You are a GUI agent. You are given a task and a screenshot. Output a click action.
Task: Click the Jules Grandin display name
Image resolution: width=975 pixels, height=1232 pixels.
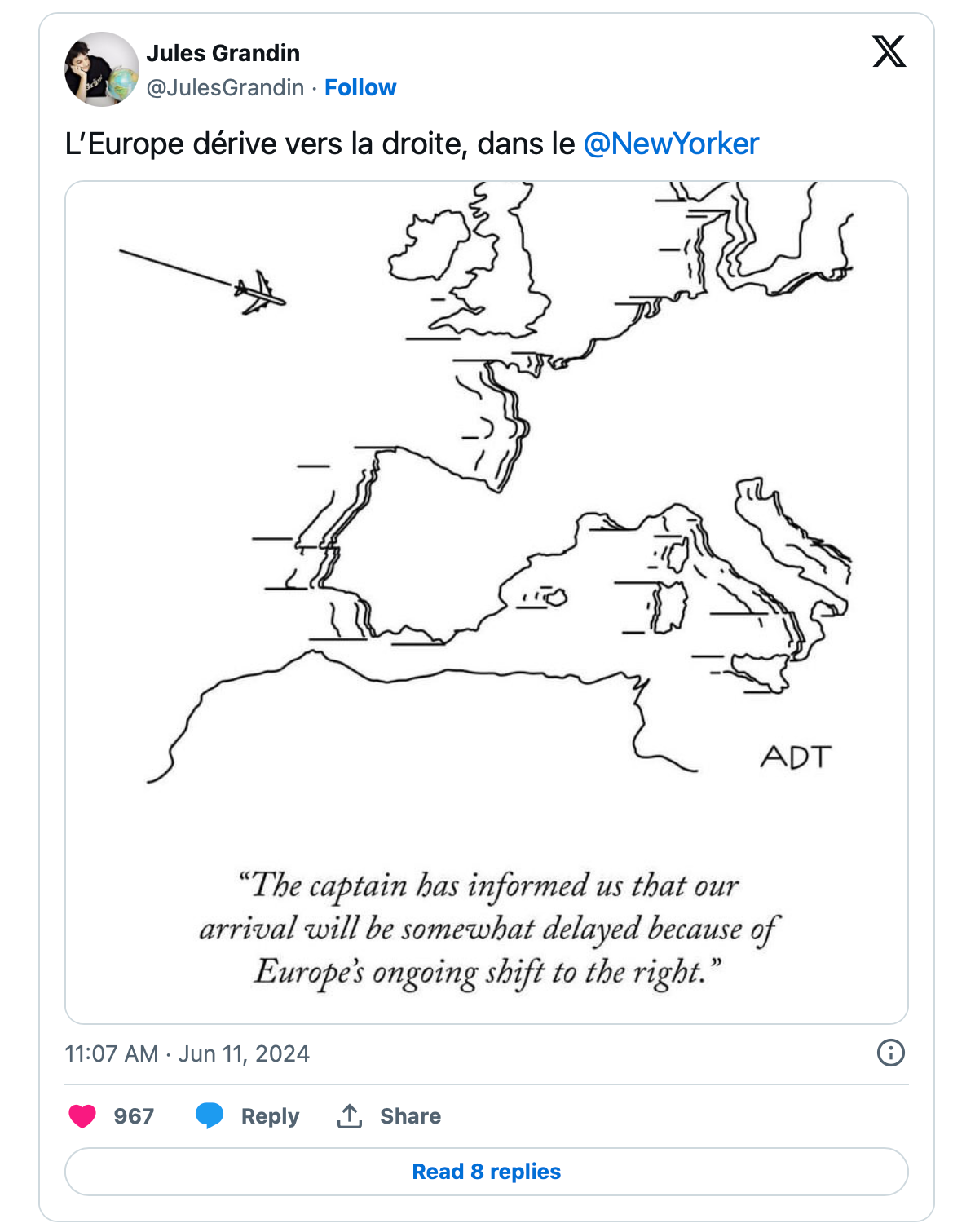pyautogui.click(x=223, y=53)
